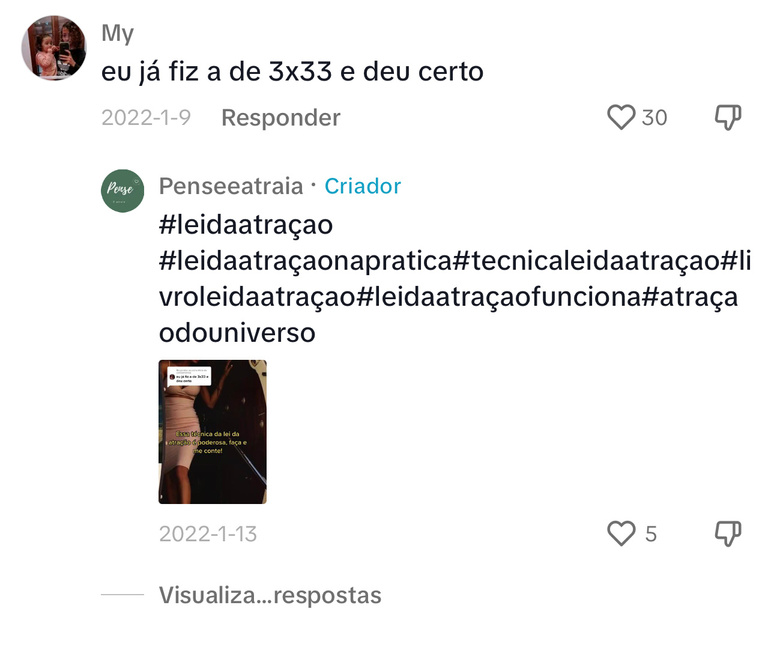Screen dimensions: 771x647
Task: Dislike Penseeatraia's reply with thumbs-down icon
Action: pyautogui.click(x=727, y=533)
